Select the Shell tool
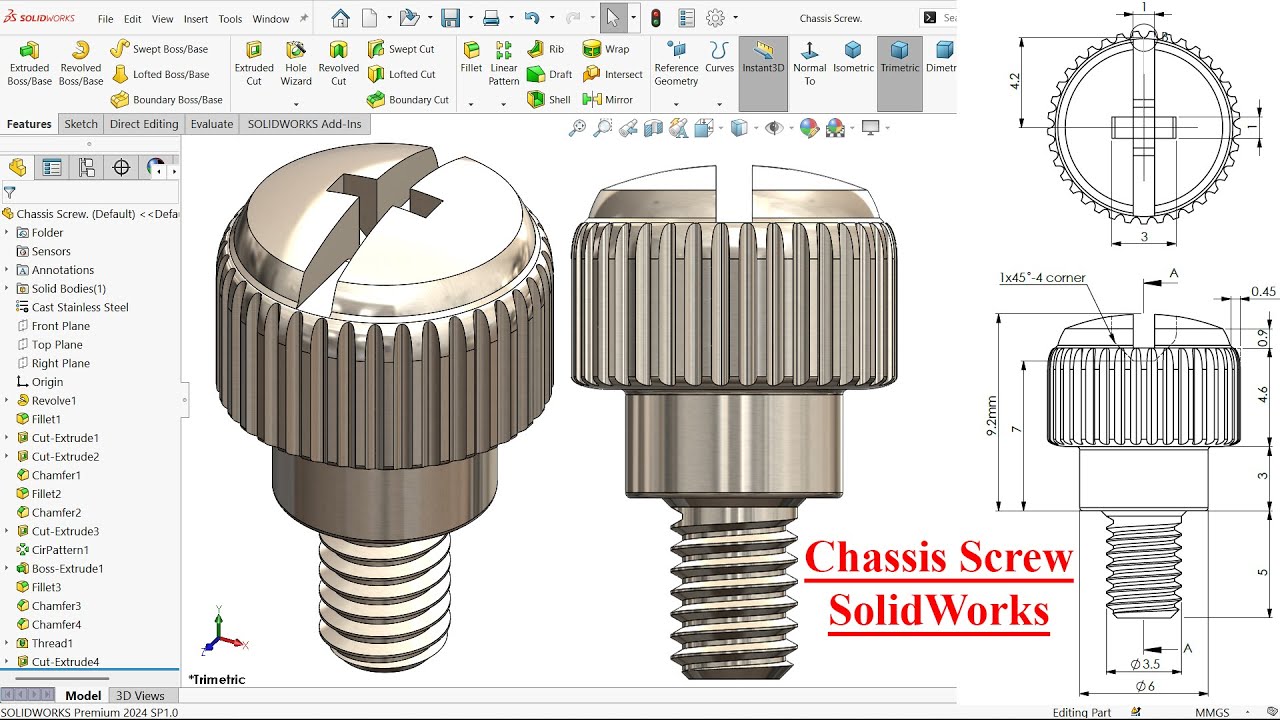1280x720 pixels. pos(549,99)
